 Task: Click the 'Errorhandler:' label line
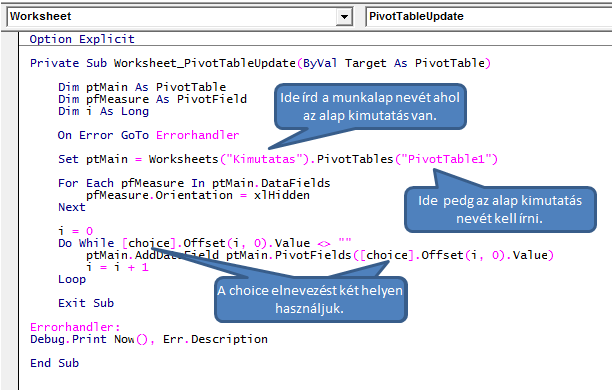pyautogui.click(x=75, y=327)
